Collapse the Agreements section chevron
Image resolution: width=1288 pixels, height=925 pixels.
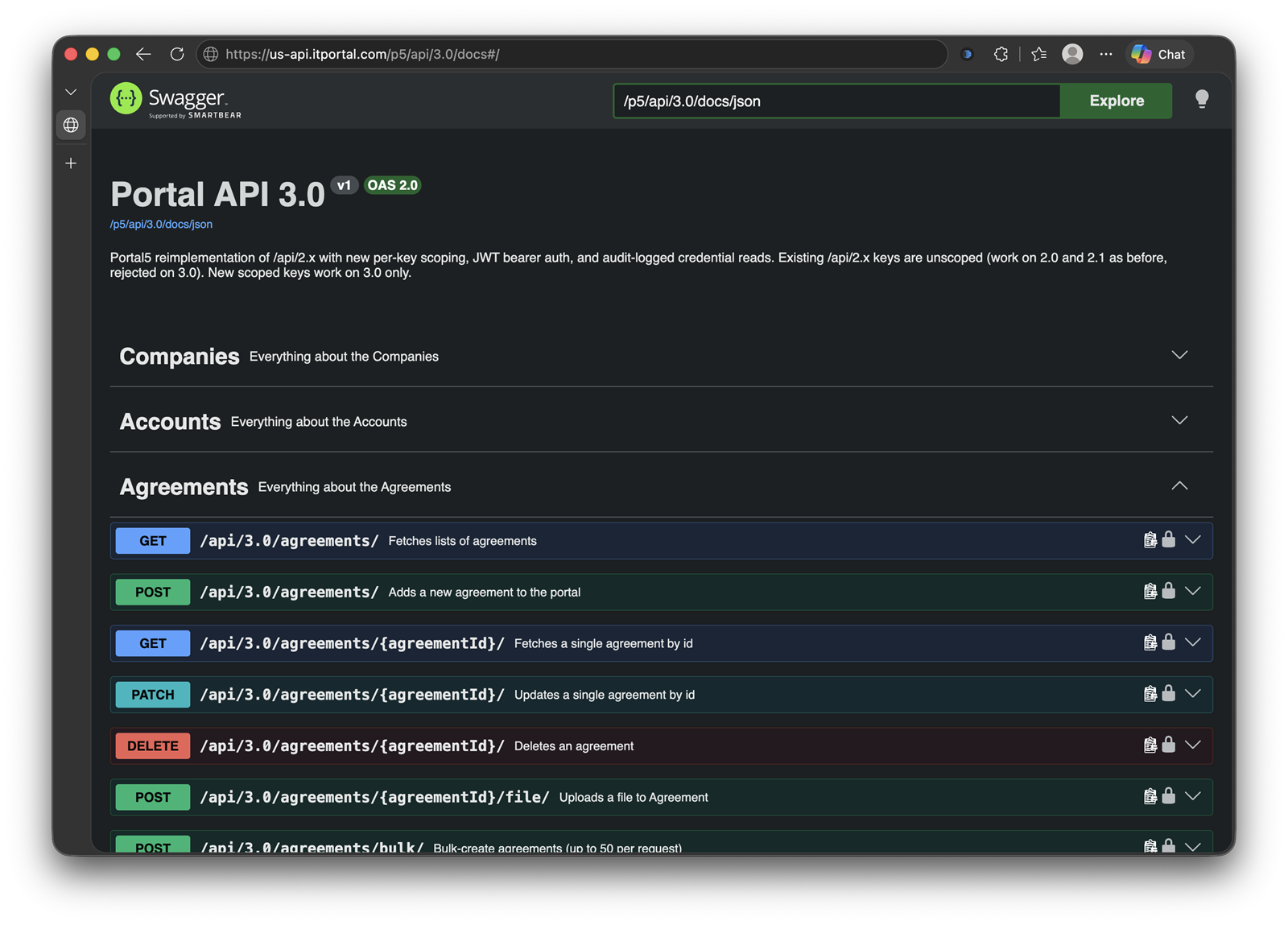(1179, 485)
